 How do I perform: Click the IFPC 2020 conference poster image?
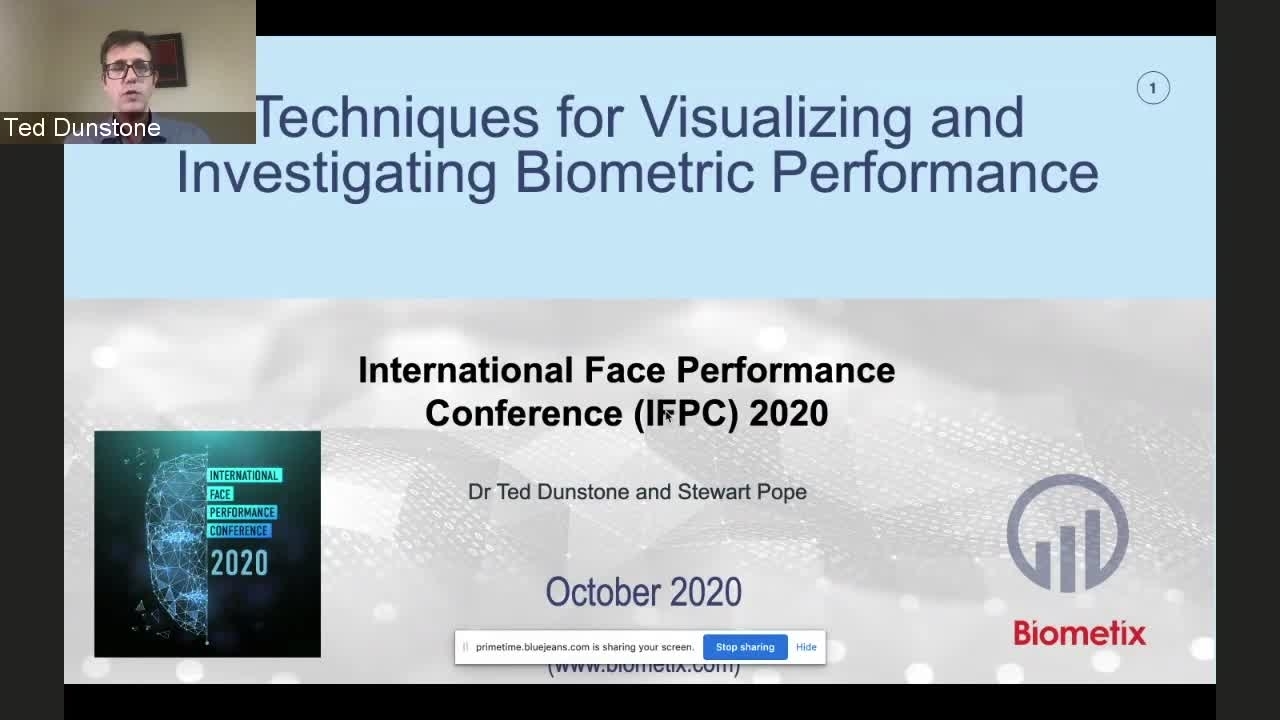coord(208,544)
